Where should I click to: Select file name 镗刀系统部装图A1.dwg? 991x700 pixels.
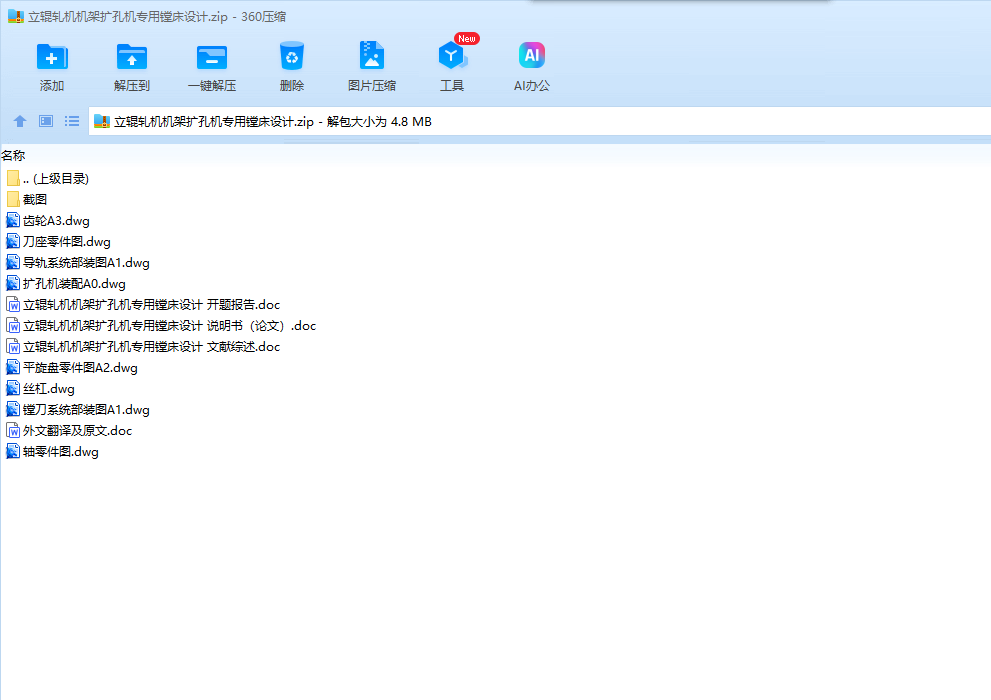click(x=86, y=409)
